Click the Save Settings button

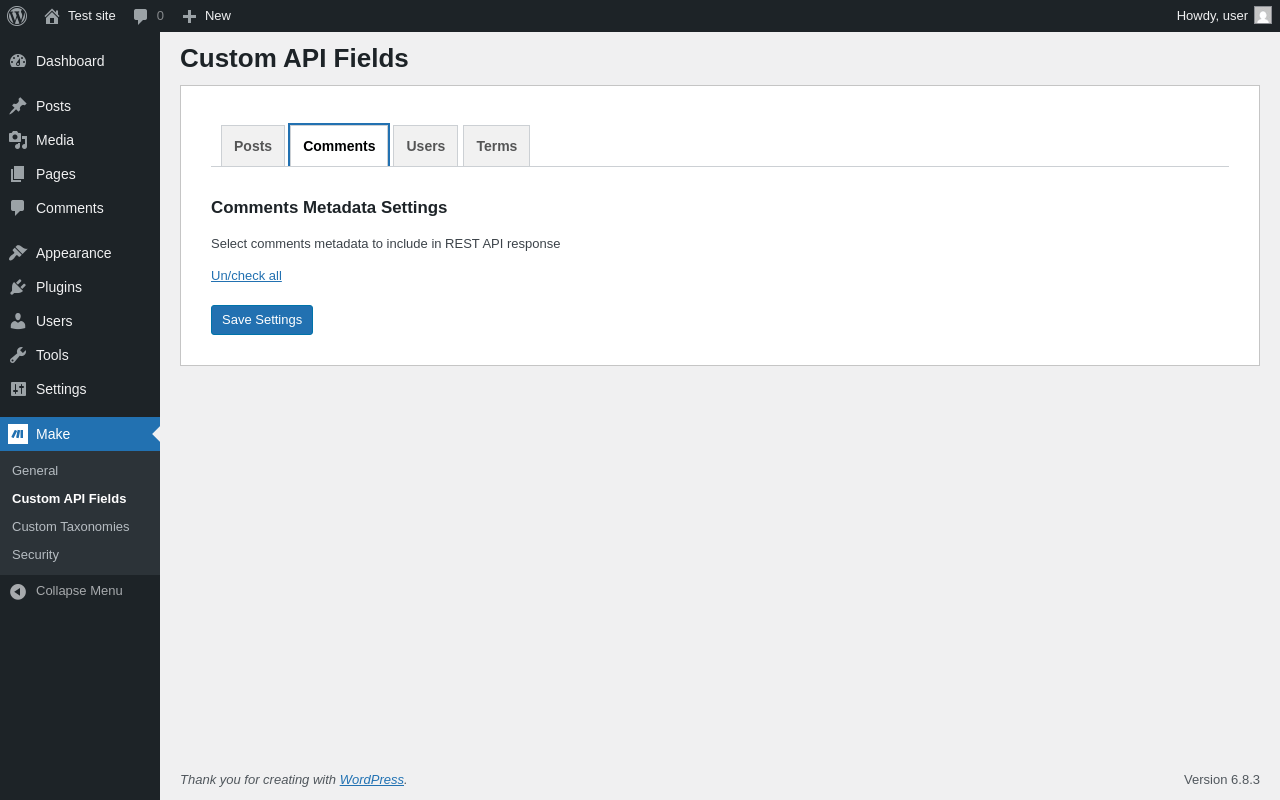pyautogui.click(x=262, y=320)
